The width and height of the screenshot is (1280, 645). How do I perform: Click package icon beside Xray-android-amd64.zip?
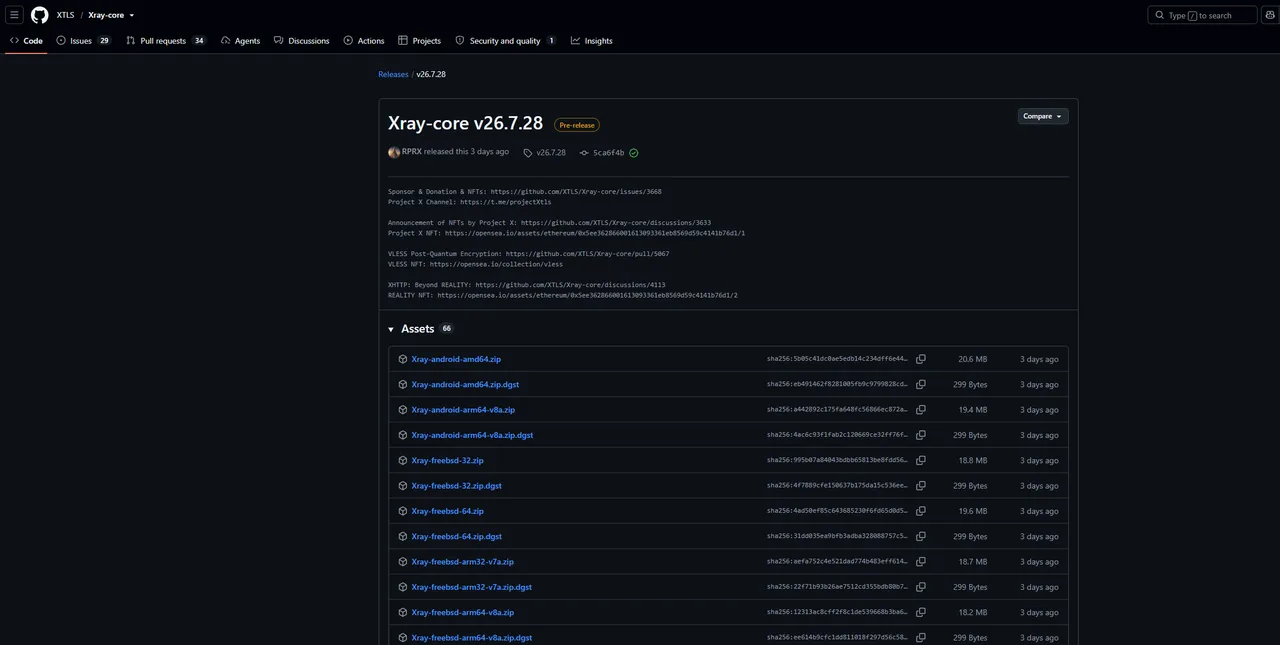(403, 359)
